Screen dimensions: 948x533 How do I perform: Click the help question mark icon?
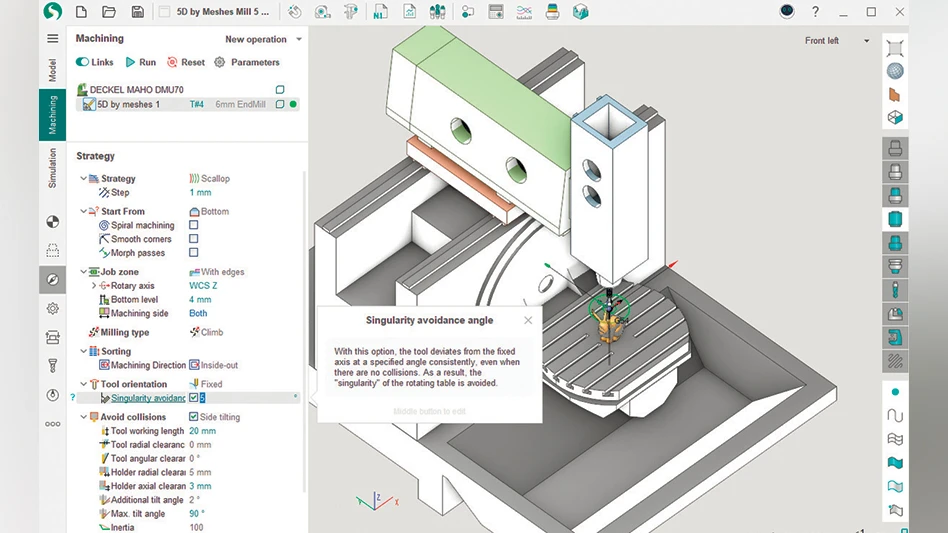(816, 12)
